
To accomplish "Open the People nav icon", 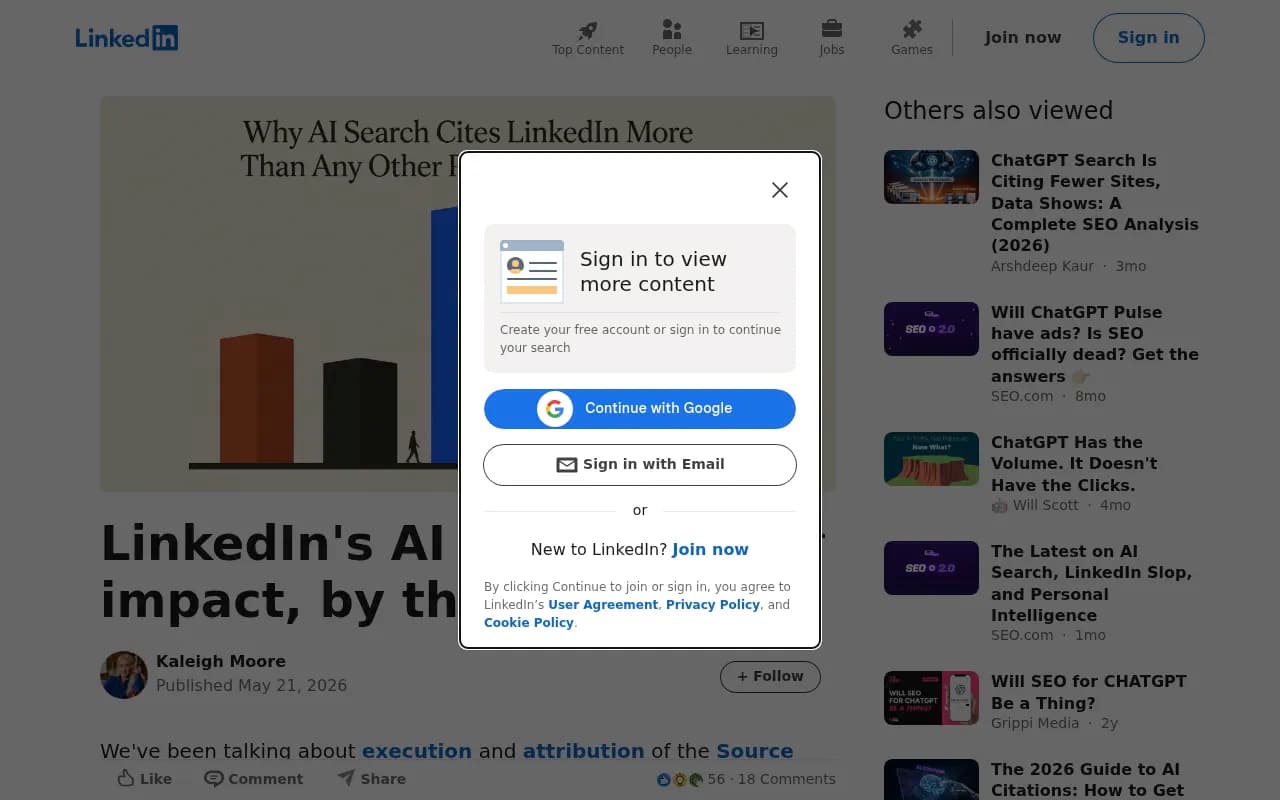I will click(x=672, y=30).
